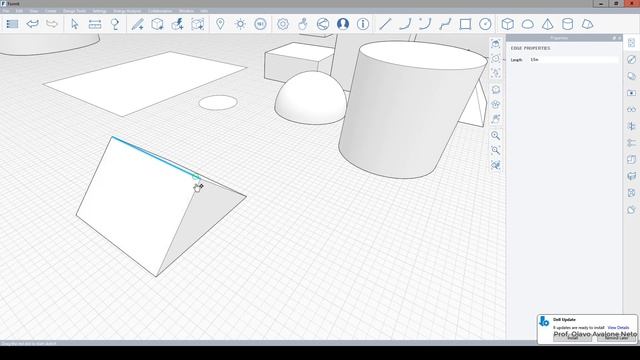Open the Settings menu
The height and width of the screenshot is (360, 640).
99,11
